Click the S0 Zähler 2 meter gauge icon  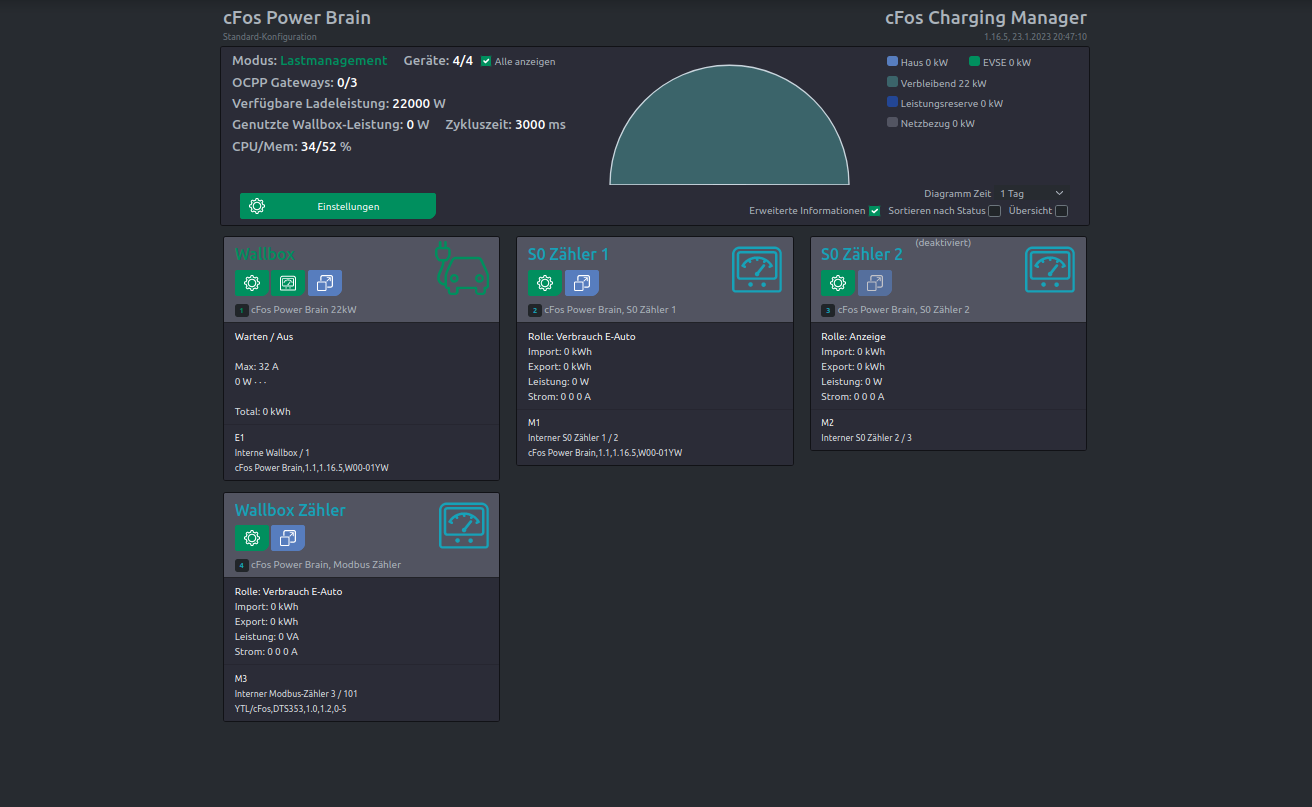[x=1050, y=270]
